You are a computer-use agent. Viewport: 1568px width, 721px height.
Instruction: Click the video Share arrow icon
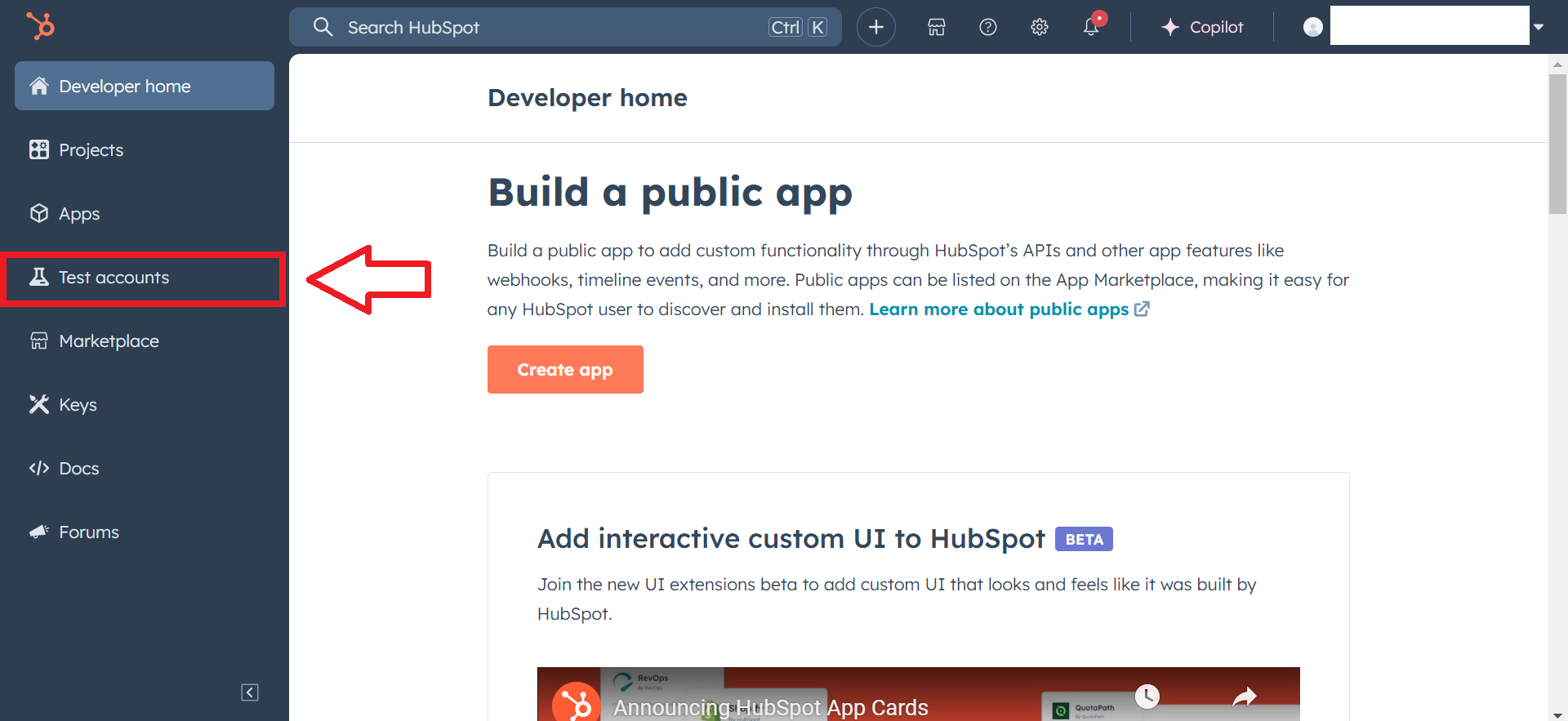click(1244, 696)
